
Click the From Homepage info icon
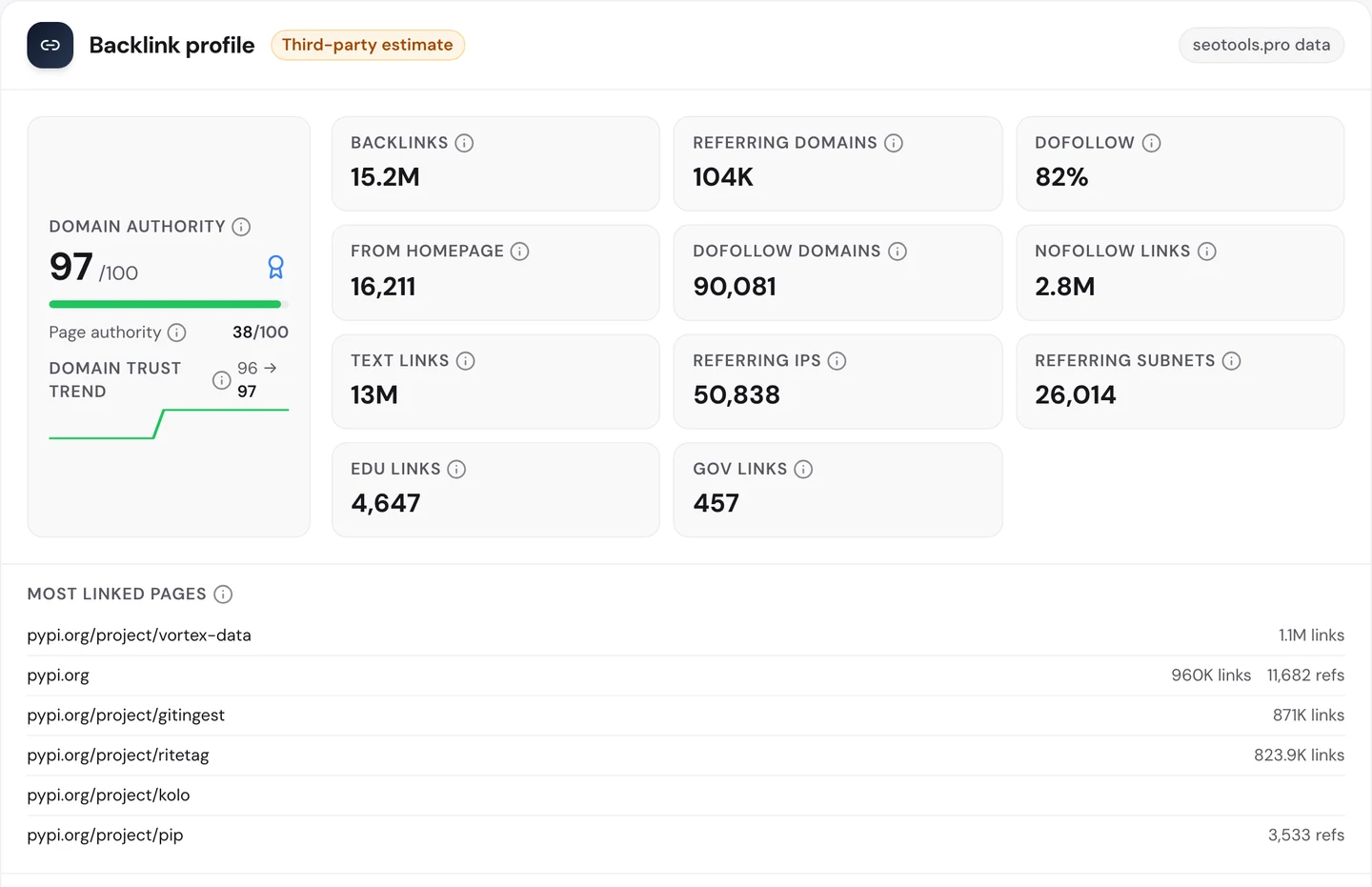(x=519, y=252)
